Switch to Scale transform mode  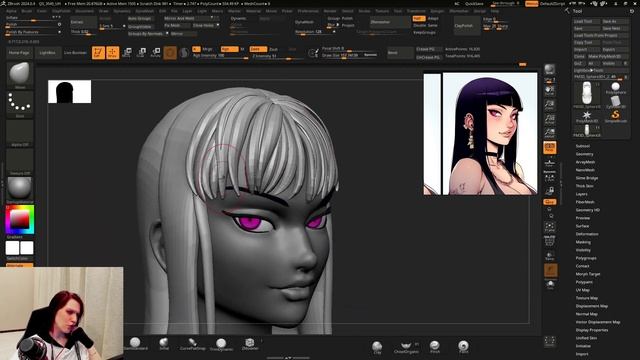tap(141, 53)
